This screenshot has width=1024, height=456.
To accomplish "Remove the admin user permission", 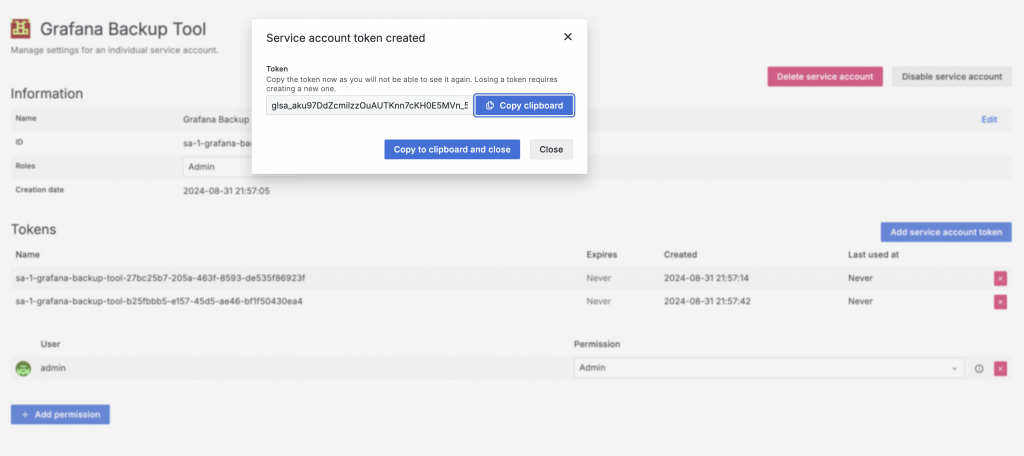I will coord(1000,368).
